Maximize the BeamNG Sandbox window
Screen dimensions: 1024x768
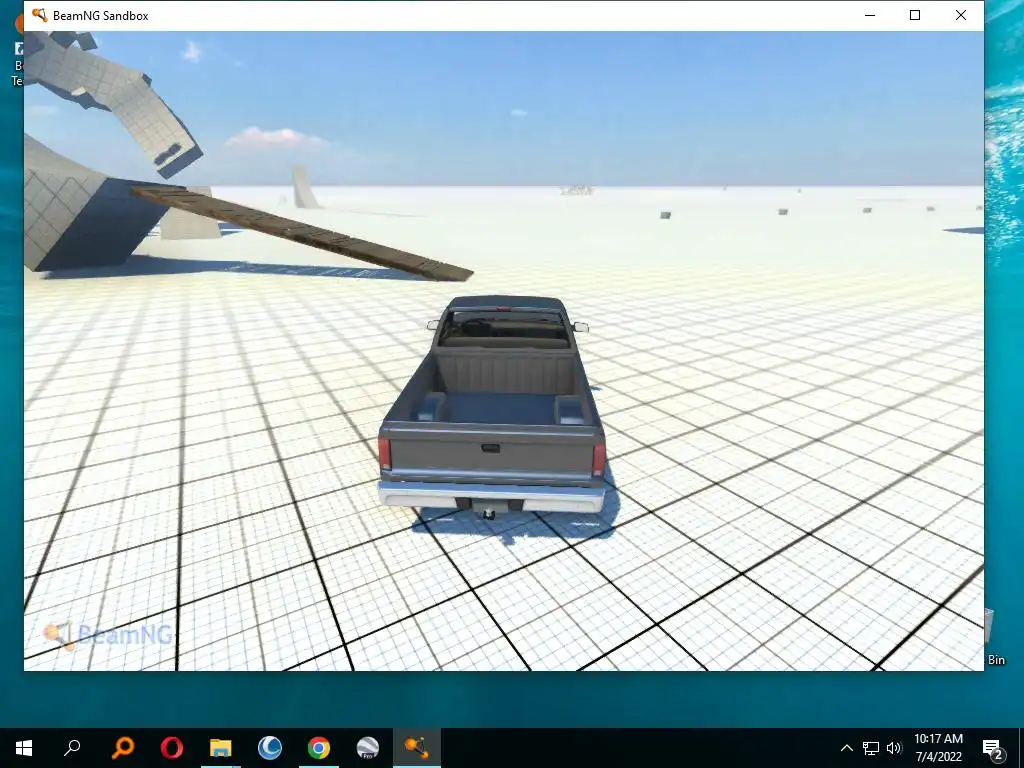point(915,15)
